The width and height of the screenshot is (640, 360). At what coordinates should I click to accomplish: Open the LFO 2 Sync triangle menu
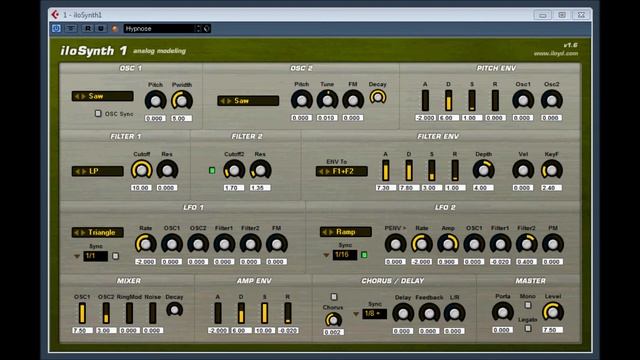pos(326,255)
